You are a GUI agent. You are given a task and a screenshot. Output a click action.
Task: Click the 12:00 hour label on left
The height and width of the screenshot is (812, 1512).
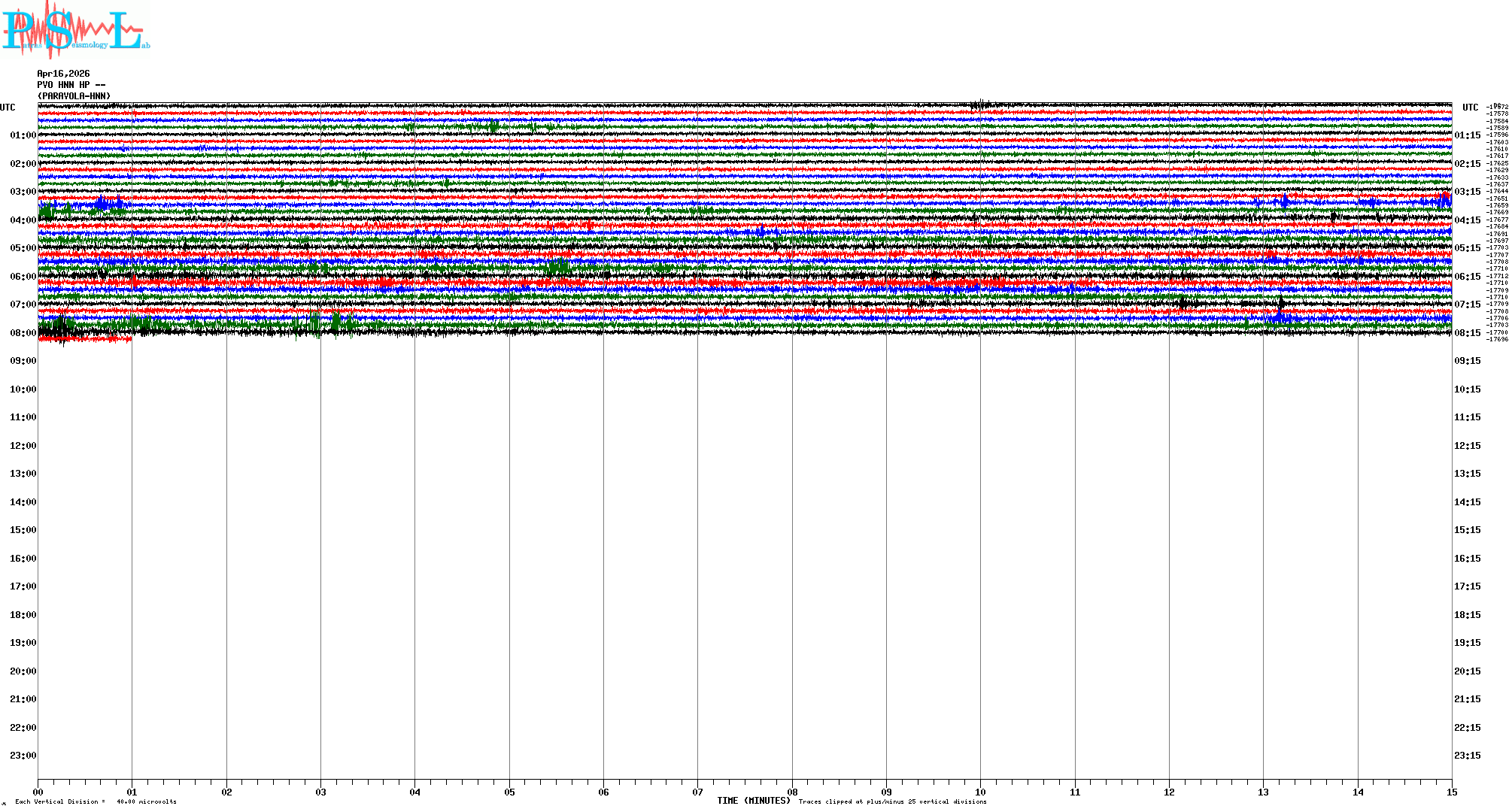23,446
